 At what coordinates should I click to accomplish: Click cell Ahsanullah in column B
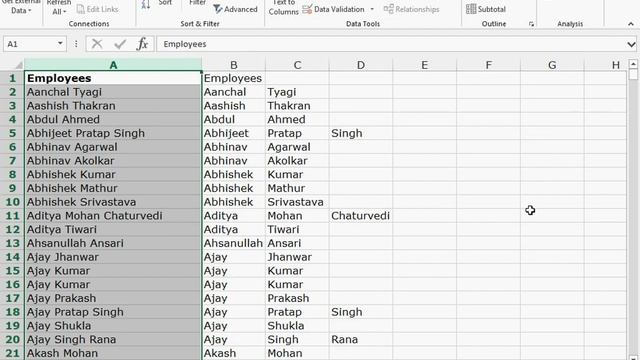pyautogui.click(x=233, y=243)
